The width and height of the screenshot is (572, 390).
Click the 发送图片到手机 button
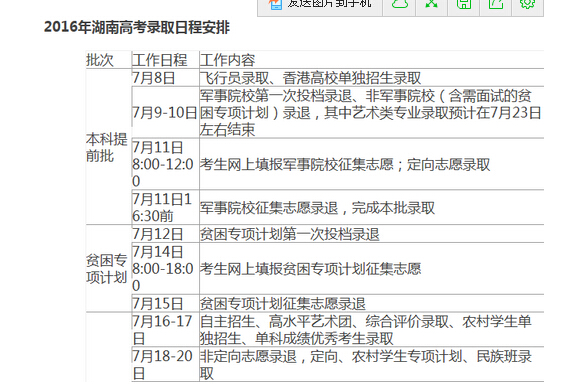pos(320,5)
